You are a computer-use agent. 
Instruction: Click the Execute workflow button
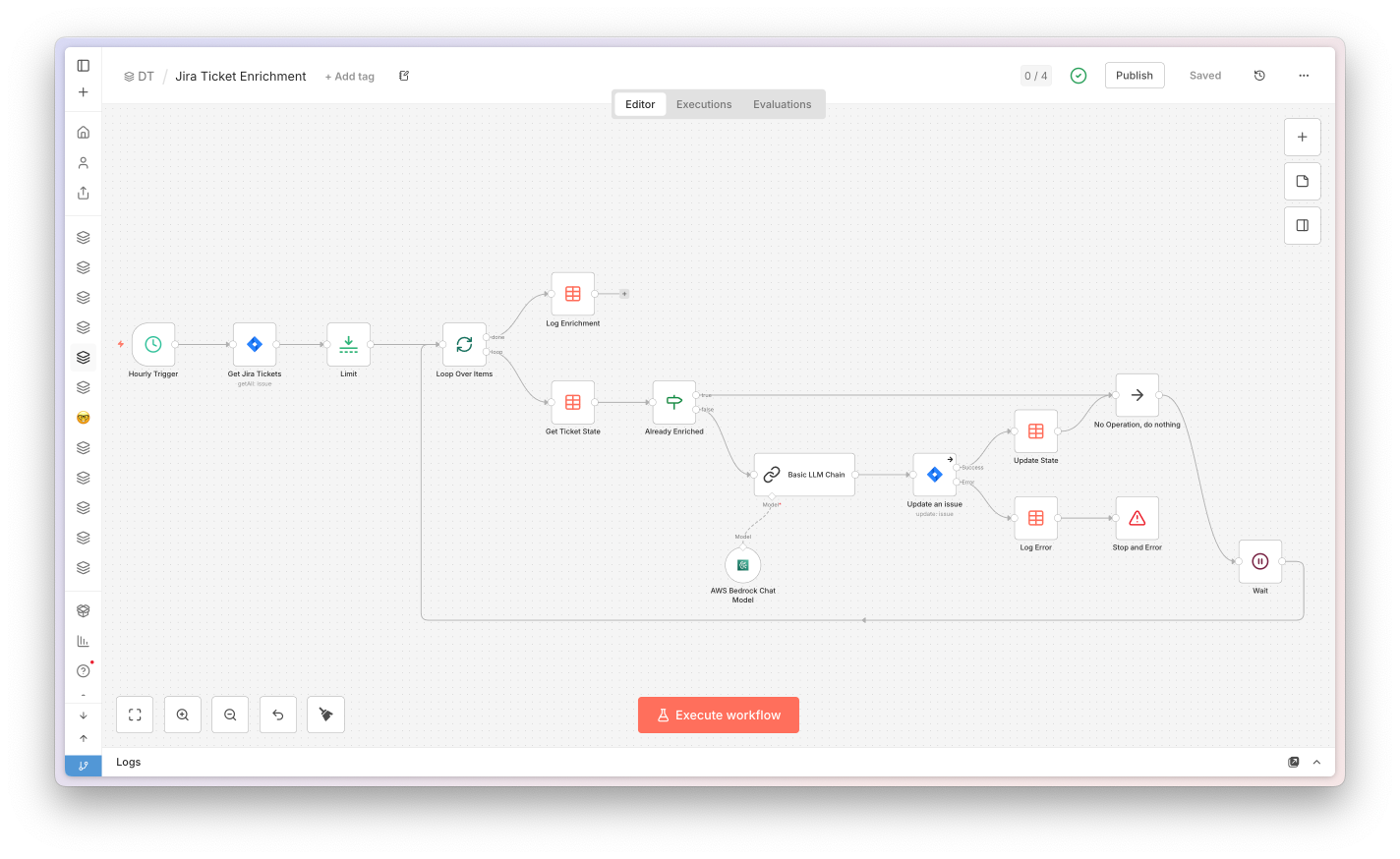coord(719,716)
